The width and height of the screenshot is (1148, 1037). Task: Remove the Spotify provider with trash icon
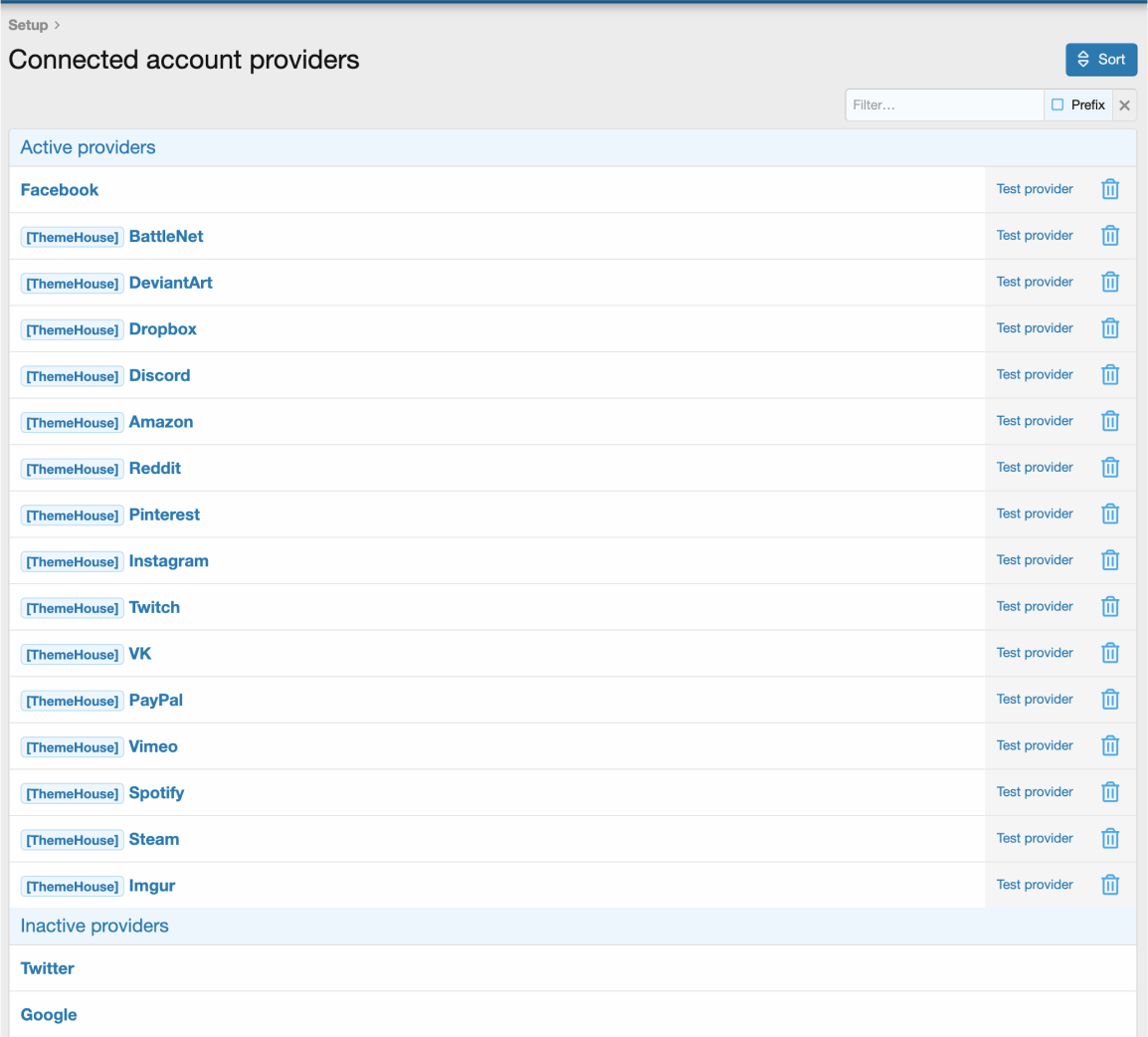1110,792
